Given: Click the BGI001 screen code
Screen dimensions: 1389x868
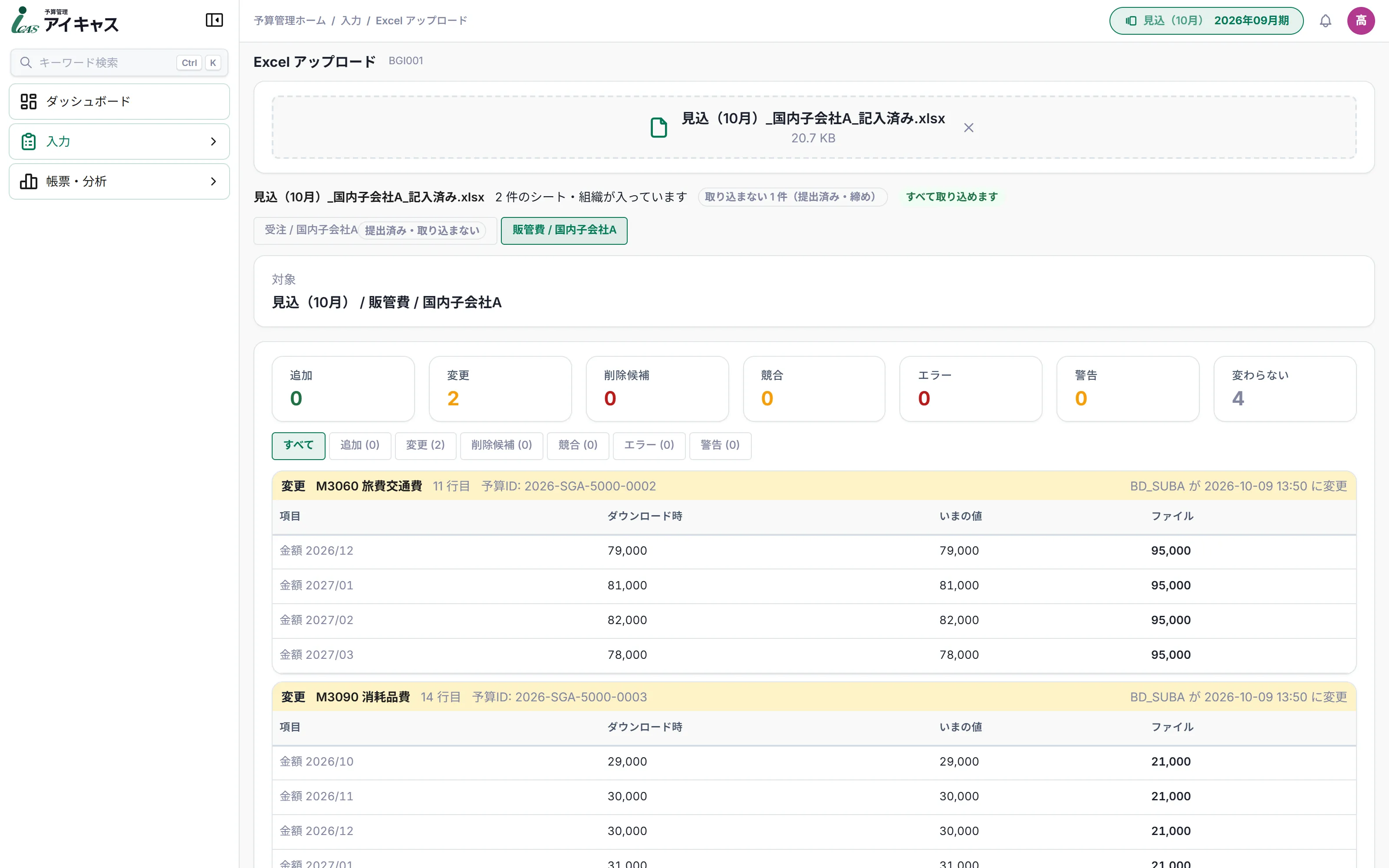Looking at the screenshot, I should (x=406, y=61).
